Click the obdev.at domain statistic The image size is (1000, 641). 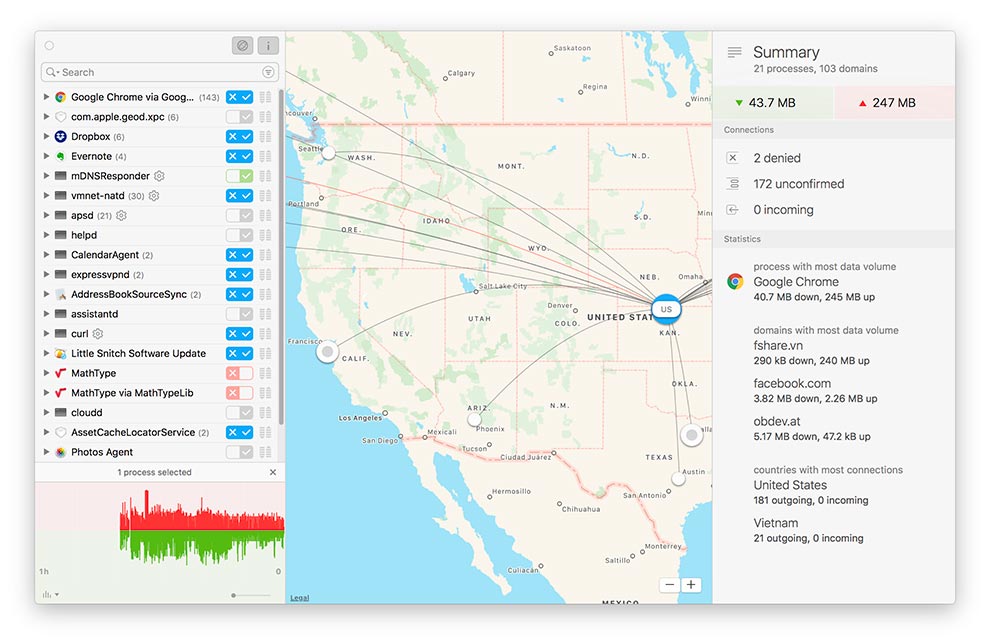tap(812, 429)
